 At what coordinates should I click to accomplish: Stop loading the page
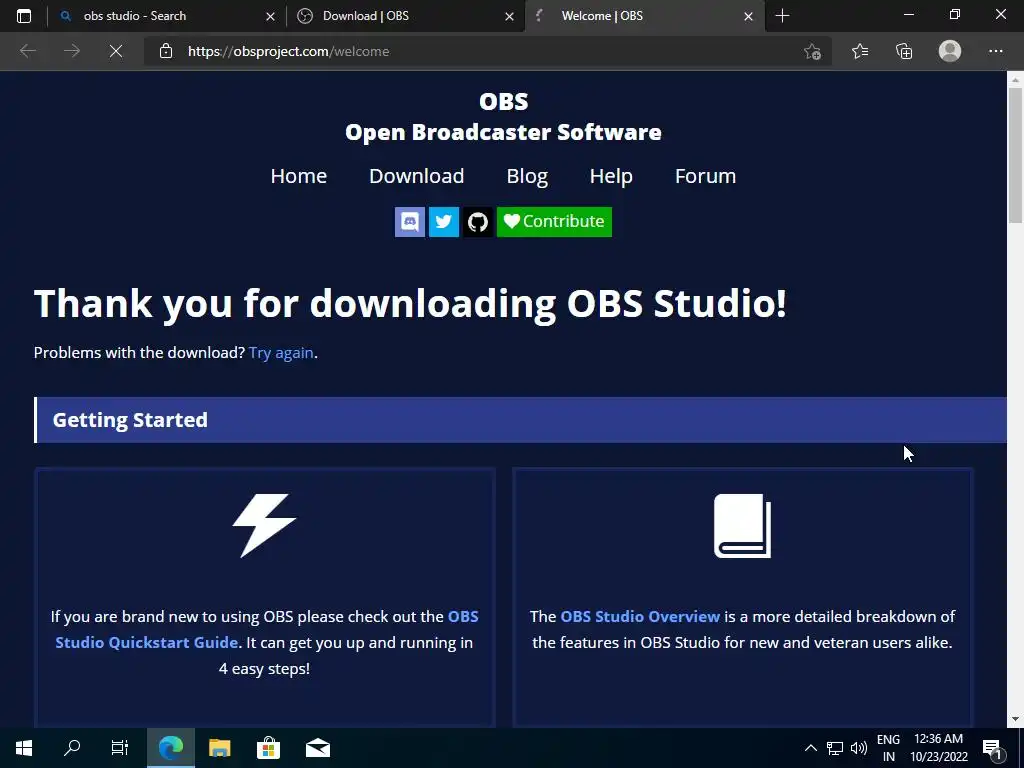tap(116, 51)
